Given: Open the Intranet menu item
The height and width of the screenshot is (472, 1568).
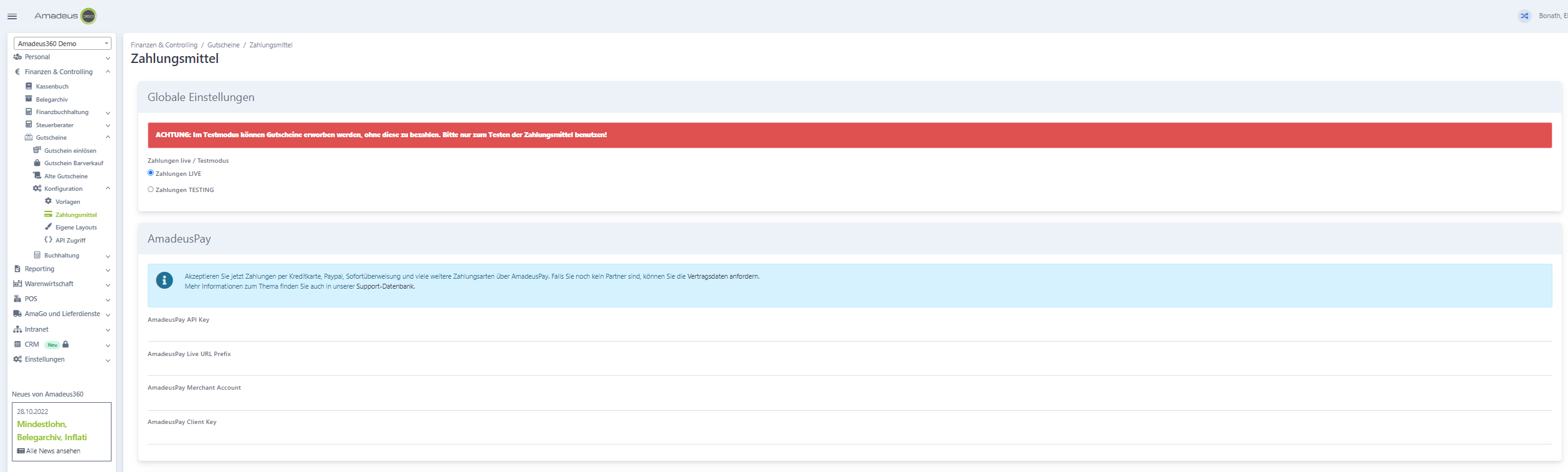Looking at the screenshot, I should click(36, 329).
